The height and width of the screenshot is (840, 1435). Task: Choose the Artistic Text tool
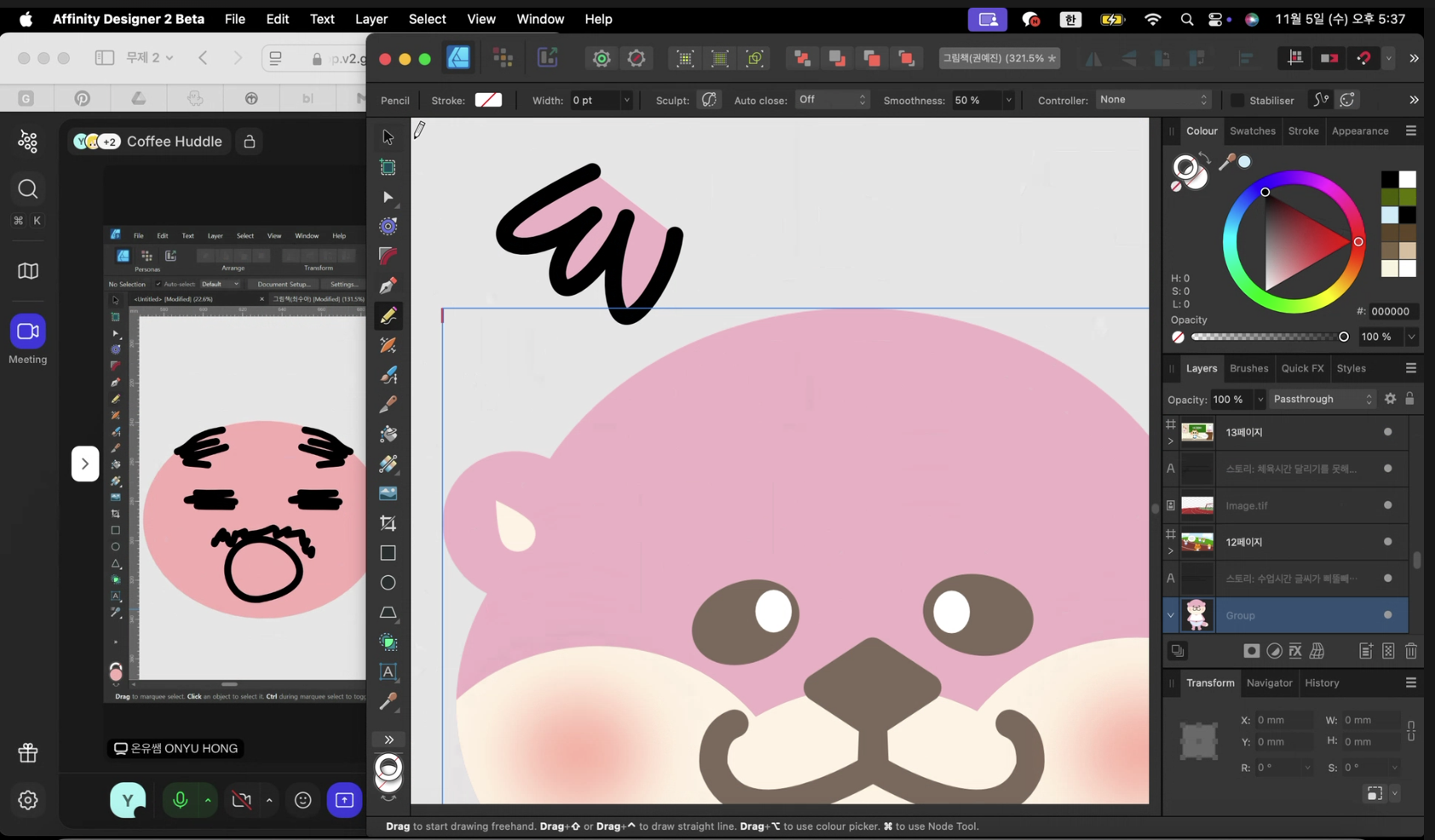click(388, 672)
